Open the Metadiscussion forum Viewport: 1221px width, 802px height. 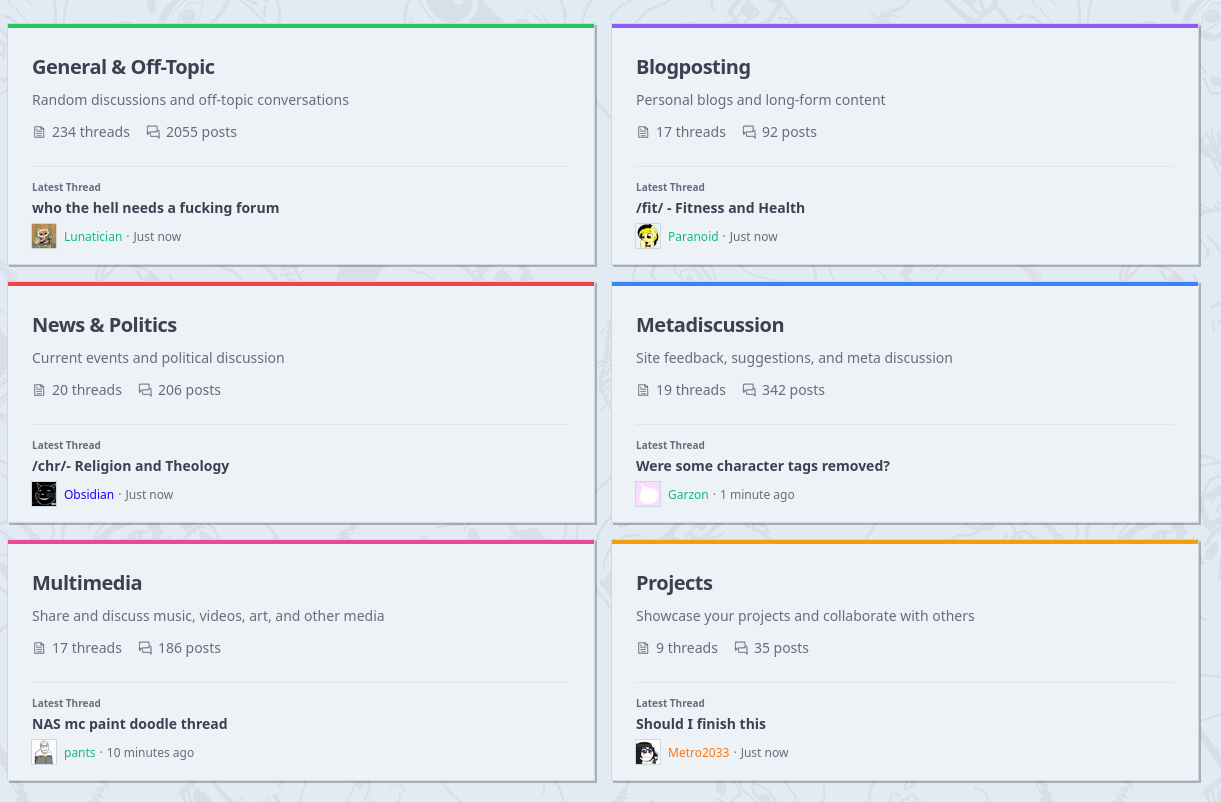710,325
